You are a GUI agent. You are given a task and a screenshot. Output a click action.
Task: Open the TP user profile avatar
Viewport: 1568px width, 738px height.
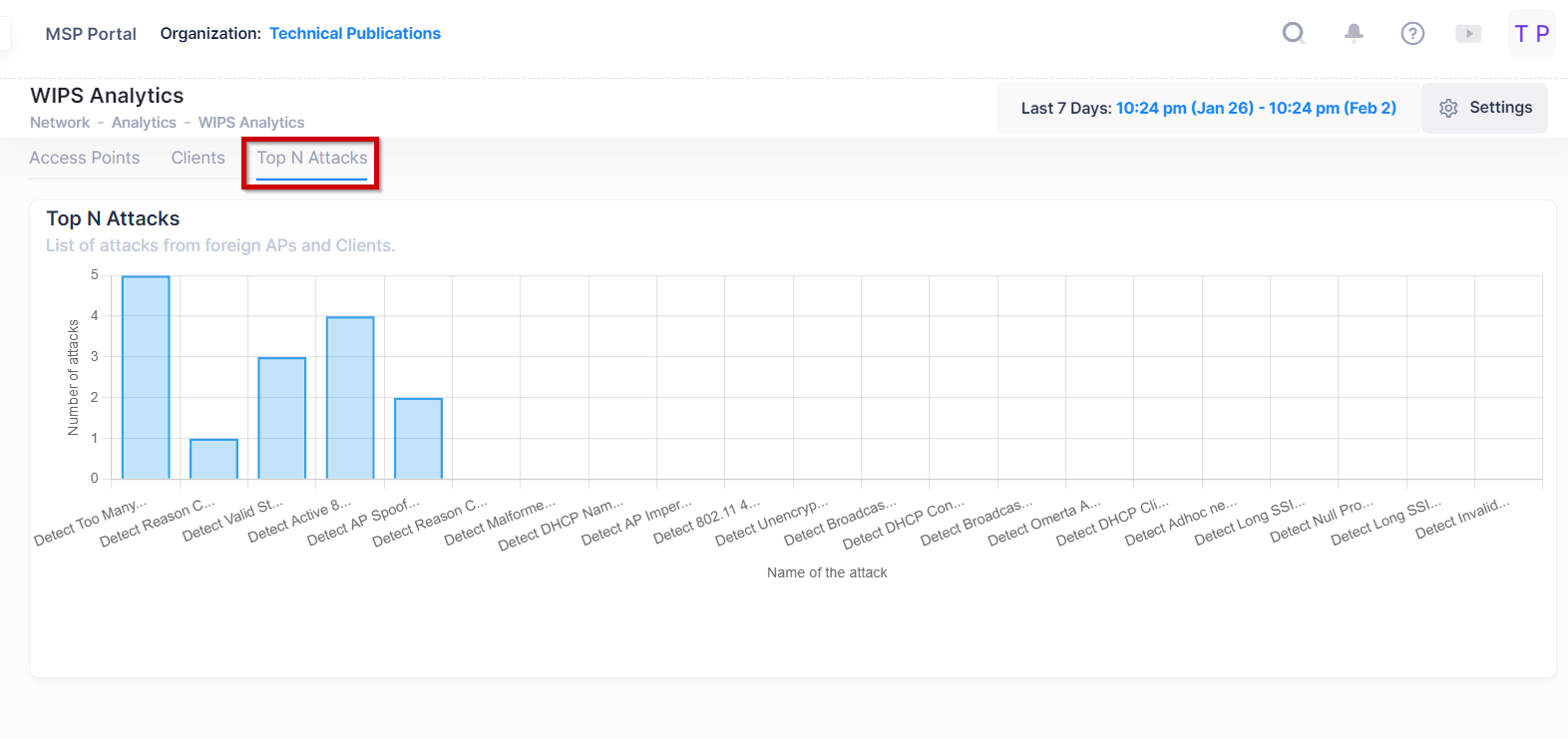pos(1531,34)
